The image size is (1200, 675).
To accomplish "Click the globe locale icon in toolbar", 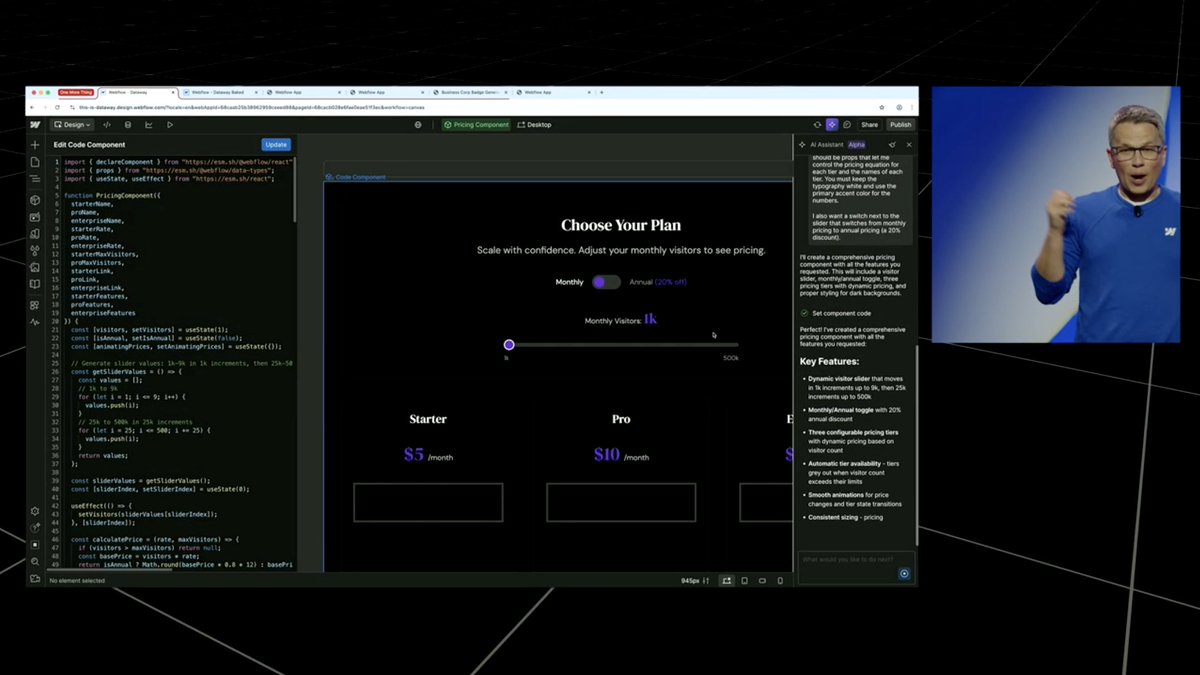I will pos(418,125).
